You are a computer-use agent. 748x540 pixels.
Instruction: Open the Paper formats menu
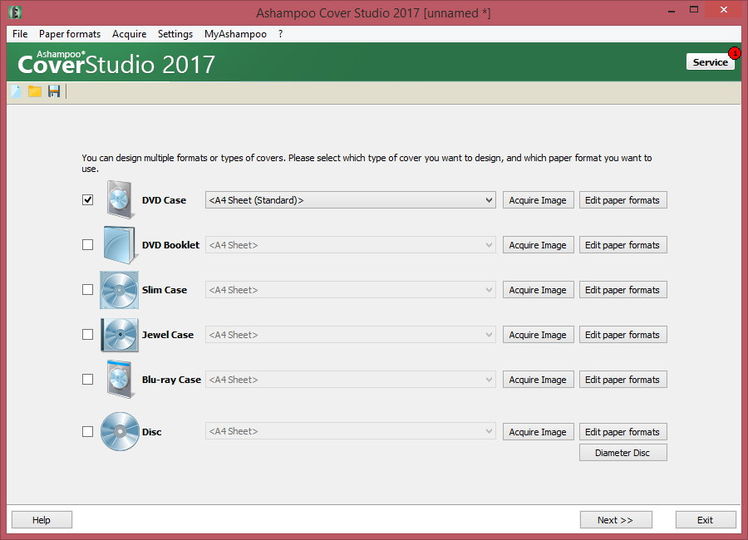(x=70, y=34)
